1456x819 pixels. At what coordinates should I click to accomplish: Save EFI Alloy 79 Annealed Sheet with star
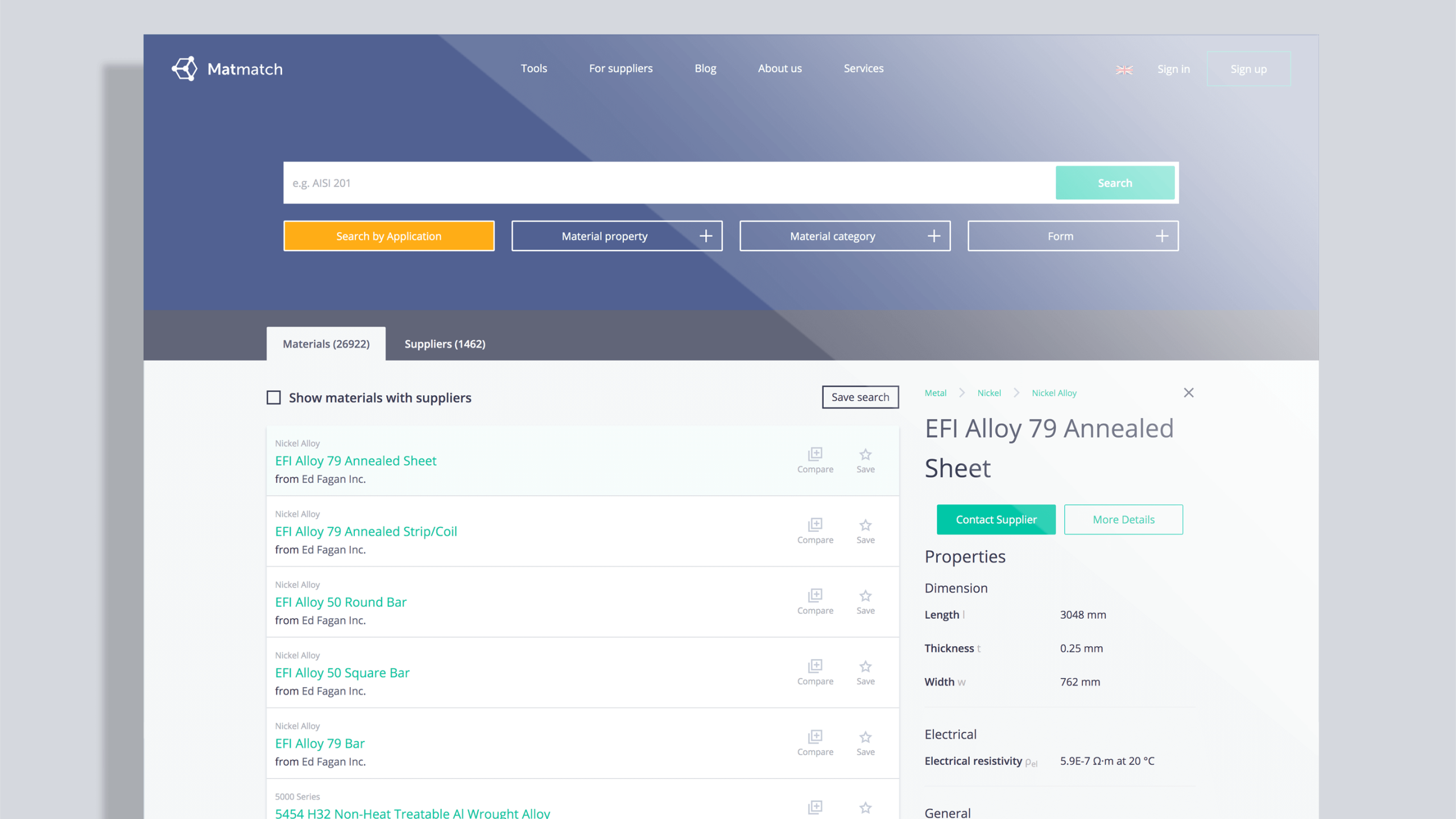coord(865,461)
